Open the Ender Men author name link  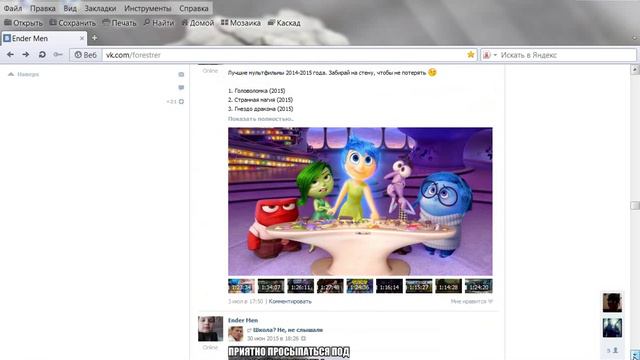click(243, 320)
